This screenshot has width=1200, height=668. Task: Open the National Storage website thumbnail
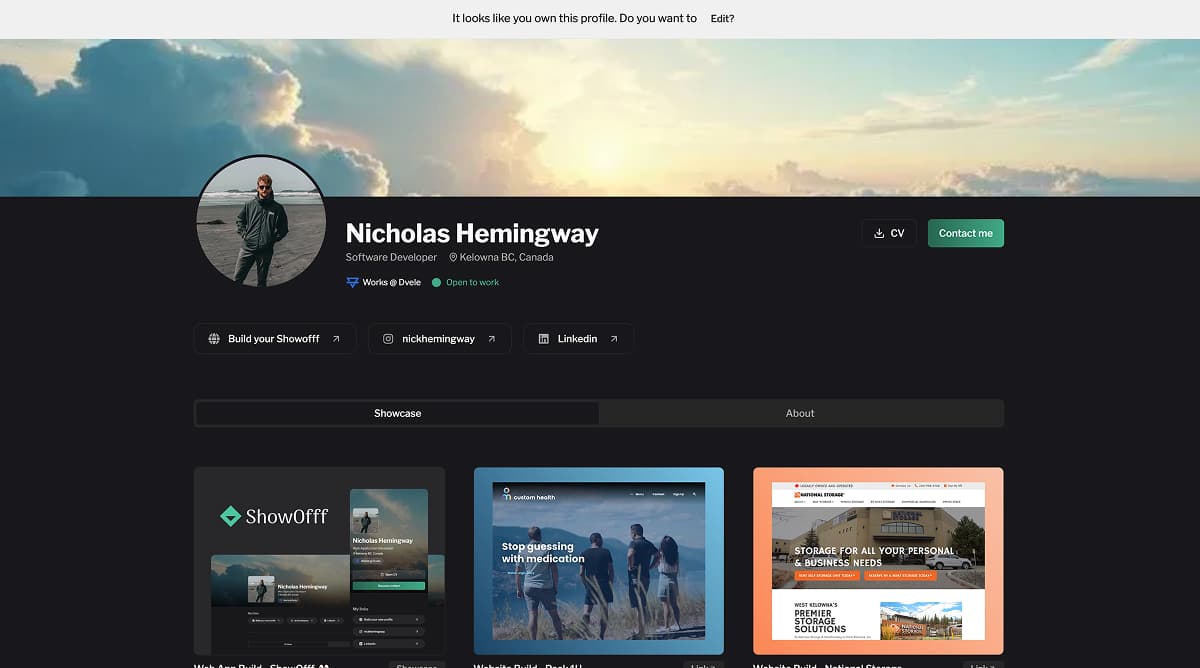coord(878,560)
